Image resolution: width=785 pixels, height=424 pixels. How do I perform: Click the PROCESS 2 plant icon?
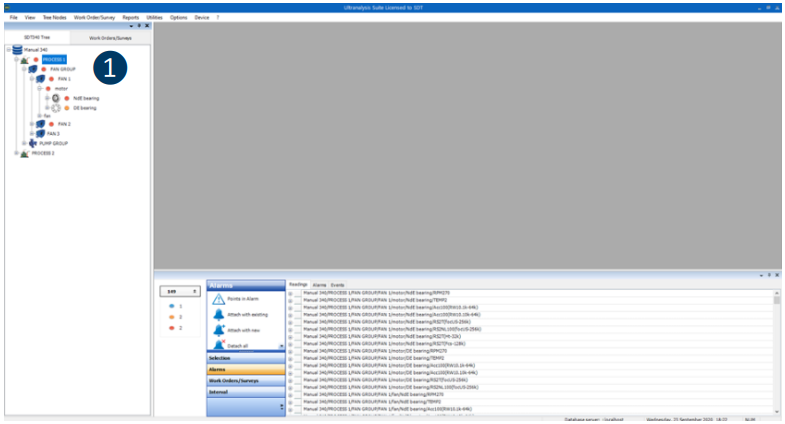point(24,153)
